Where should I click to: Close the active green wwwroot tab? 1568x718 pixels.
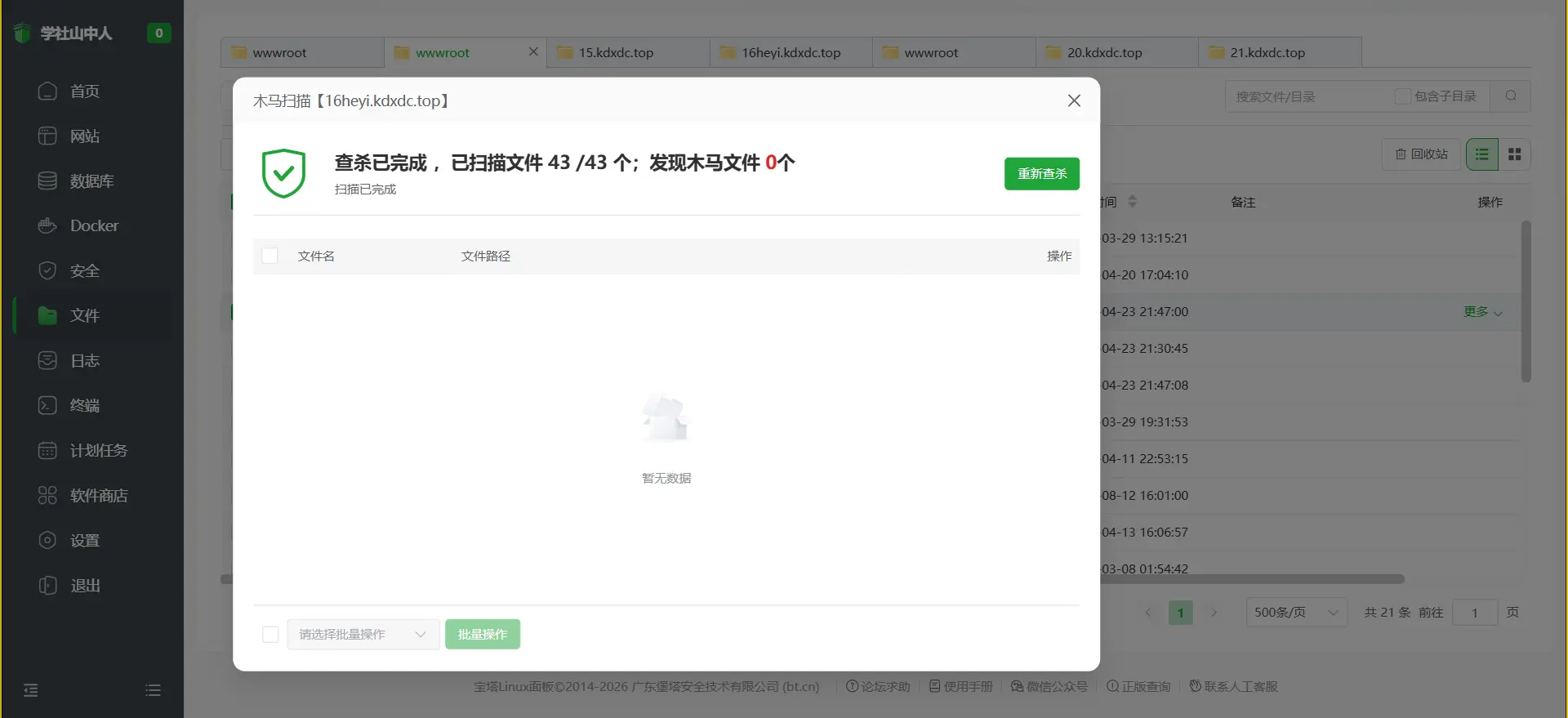[x=533, y=51]
